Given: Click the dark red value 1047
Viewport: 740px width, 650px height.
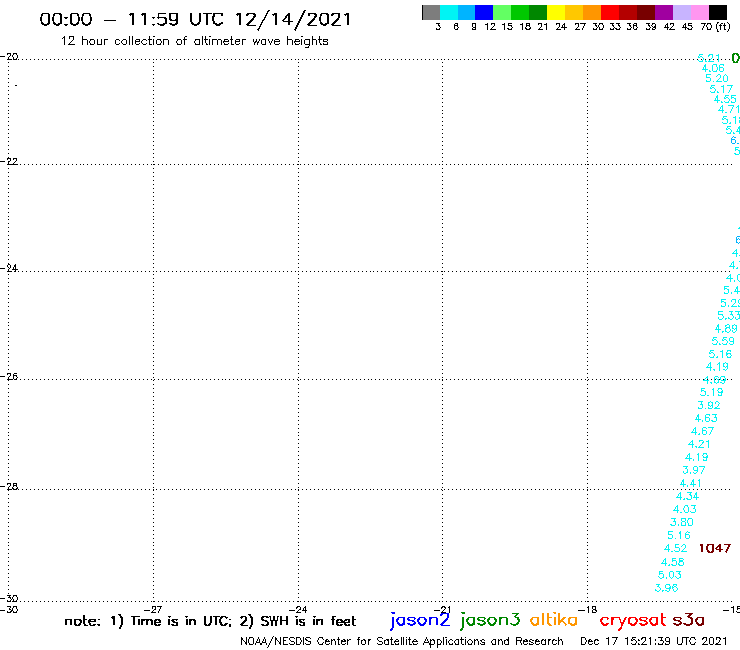Looking at the screenshot, I should point(715,549).
